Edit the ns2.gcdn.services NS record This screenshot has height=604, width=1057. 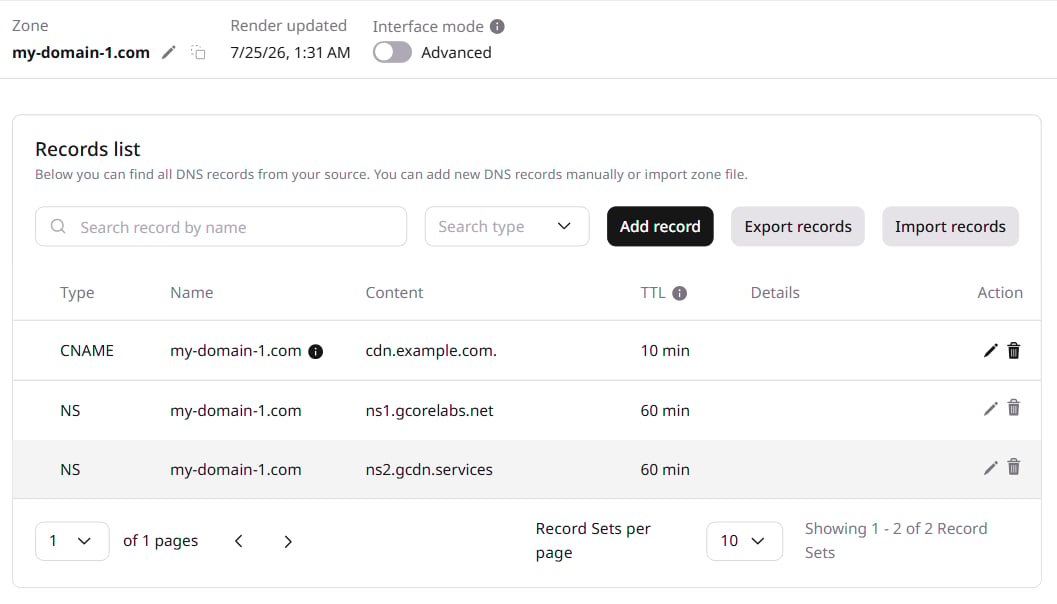point(990,468)
